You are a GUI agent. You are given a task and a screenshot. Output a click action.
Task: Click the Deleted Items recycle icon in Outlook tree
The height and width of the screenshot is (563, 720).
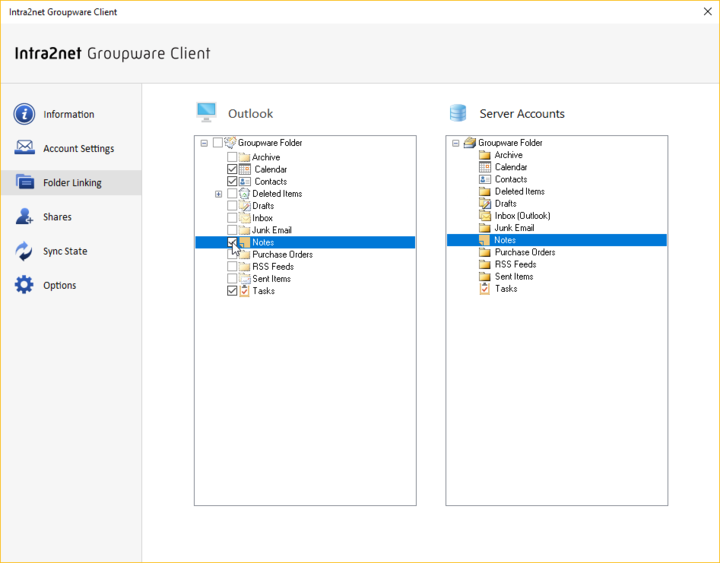click(245, 193)
